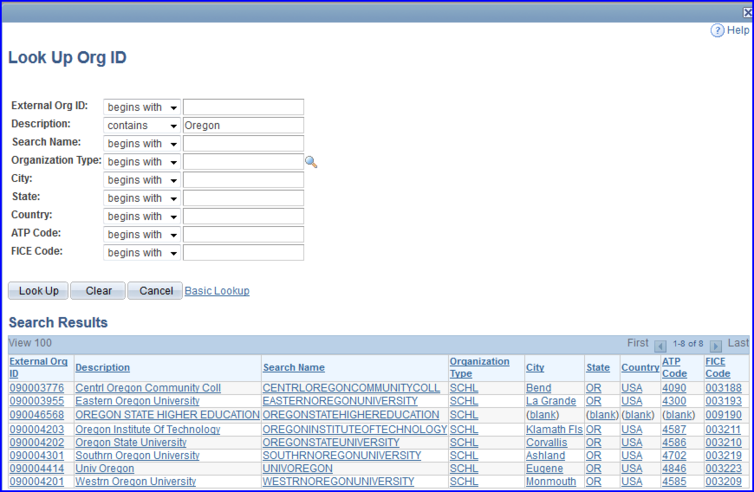754x492 pixels.
Task: Show previous results with left arrow
Action: (660, 345)
